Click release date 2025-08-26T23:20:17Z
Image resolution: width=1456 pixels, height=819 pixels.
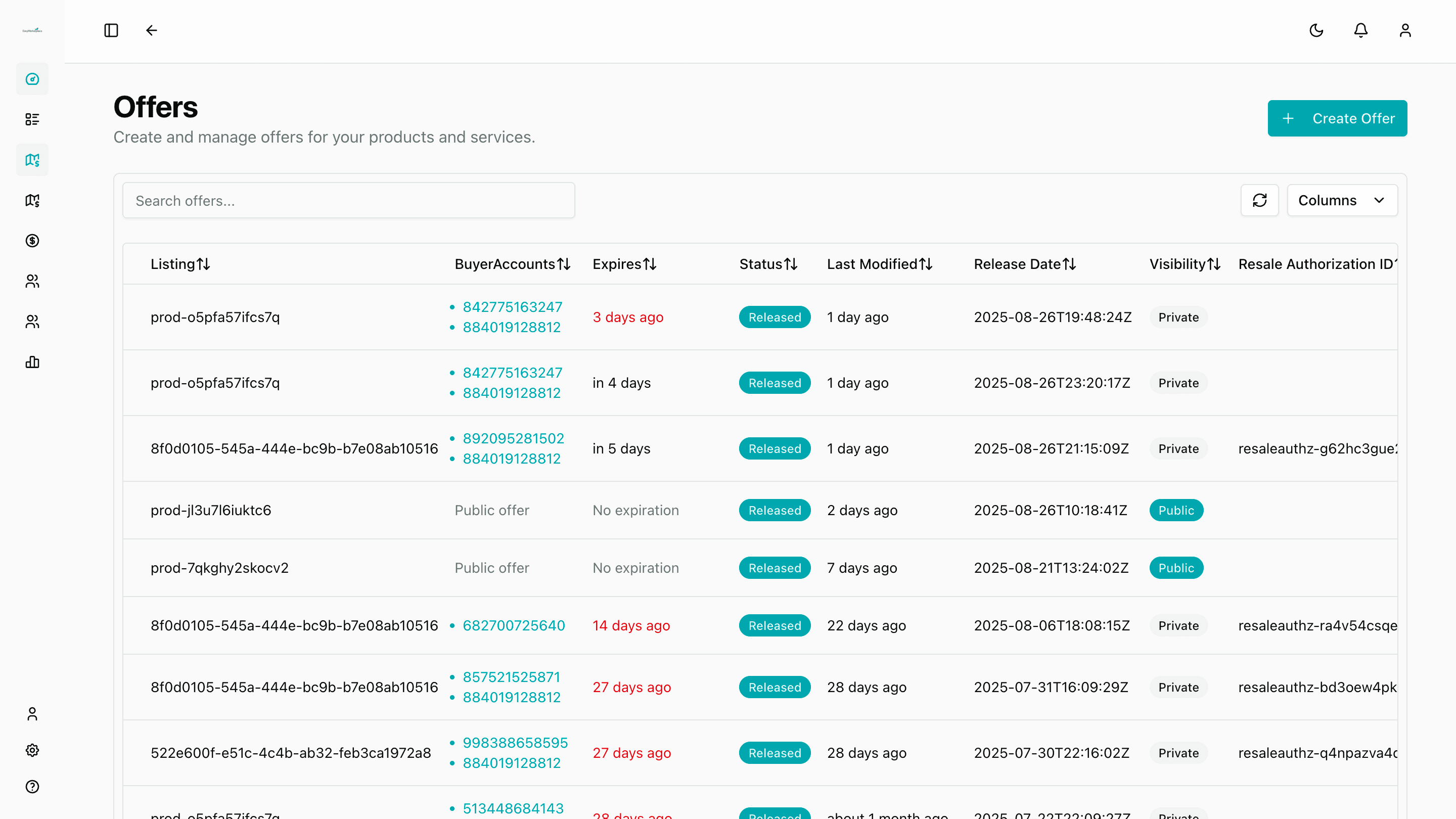click(1052, 383)
